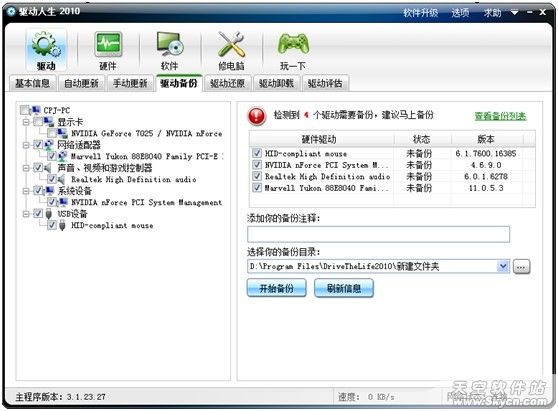Uncheck Realtek High Definition audio in tree
The height and width of the screenshot is (411, 558).
52,179
